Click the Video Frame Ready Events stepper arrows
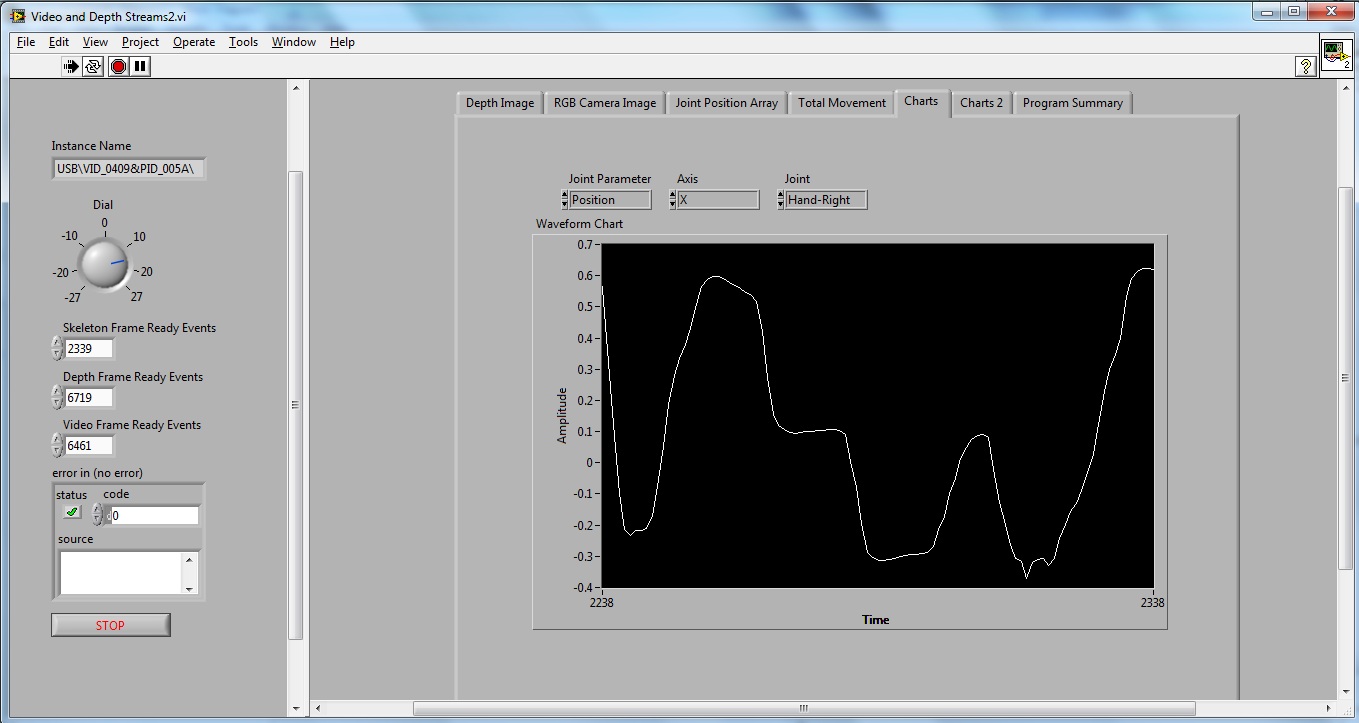1359x723 pixels. (x=56, y=445)
